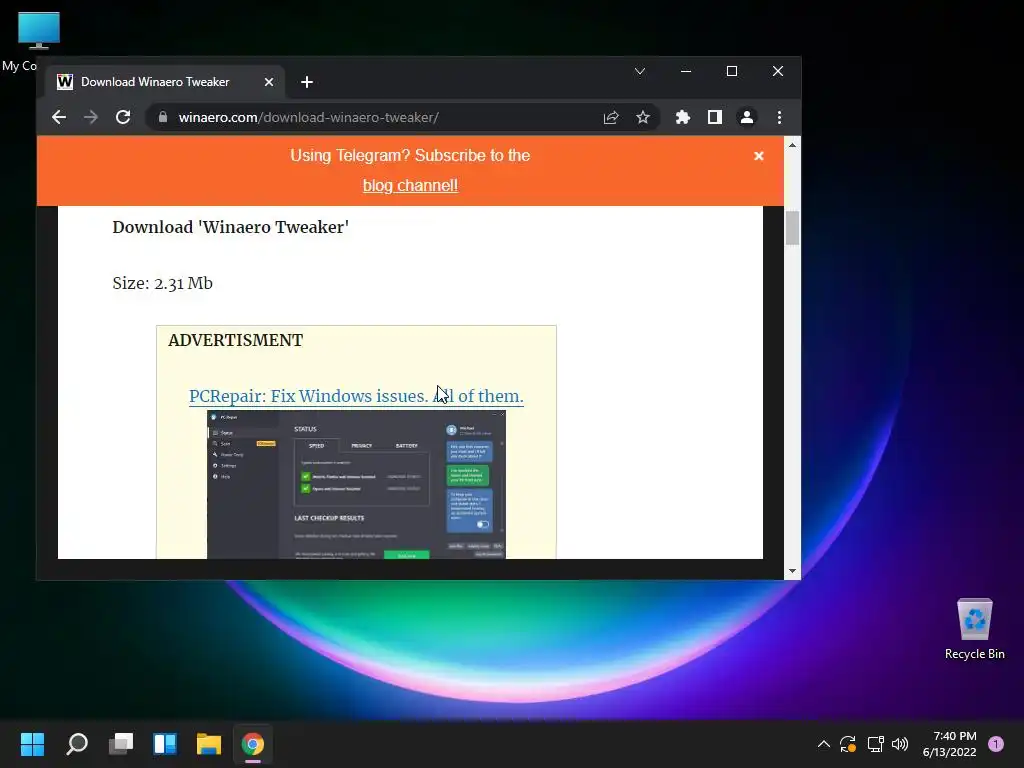Open the Widgets taskbar icon
1024x768 pixels.
pyautogui.click(x=165, y=744)
